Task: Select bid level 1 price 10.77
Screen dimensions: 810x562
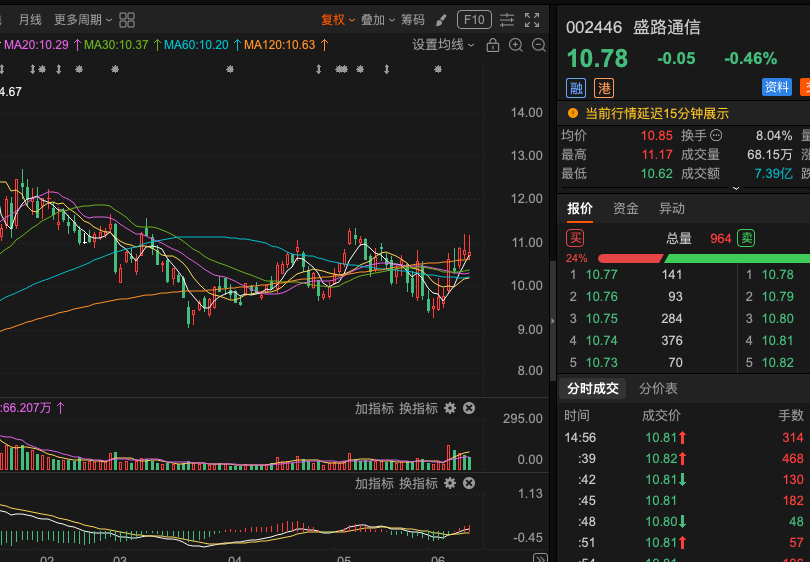Action: (x=601, y=275)
